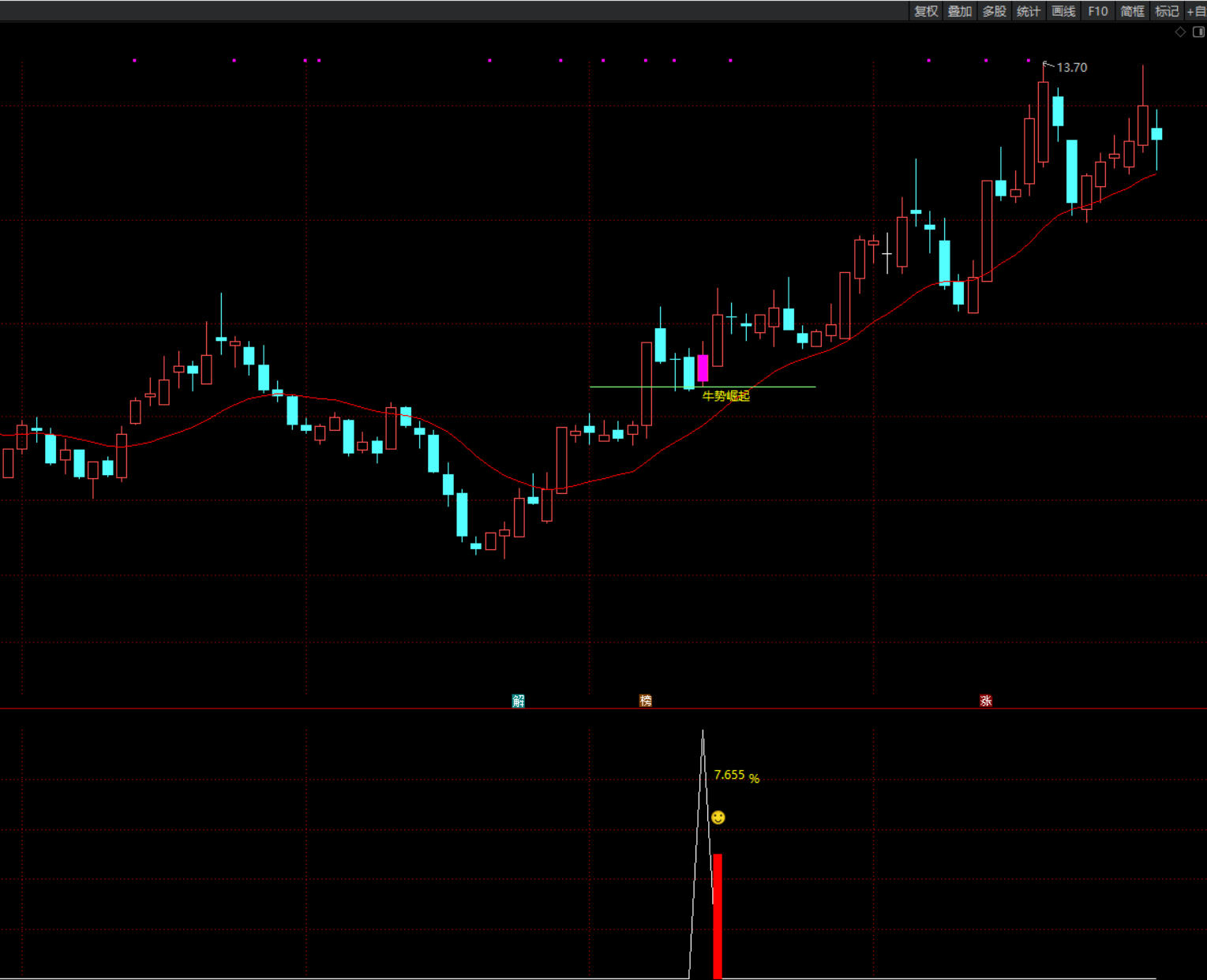This screenshot has width=1207, height=980.
Task: Click the yellow smiley face signal icon
Action: 718,817
